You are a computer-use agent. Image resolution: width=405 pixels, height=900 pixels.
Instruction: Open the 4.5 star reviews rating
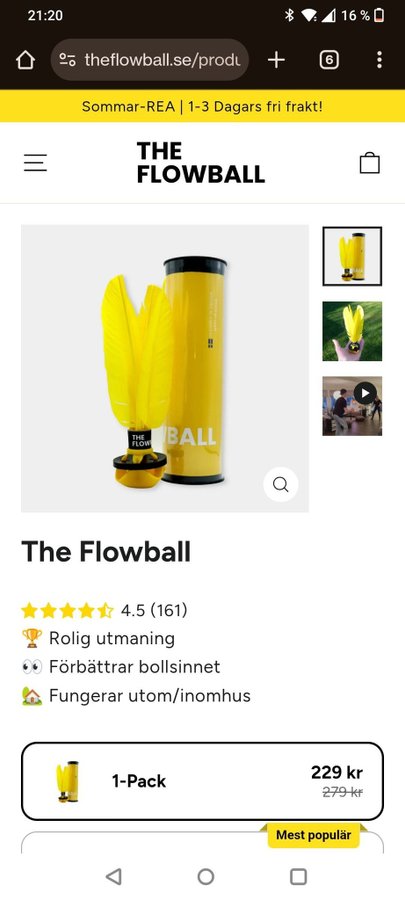click(104, 610)
